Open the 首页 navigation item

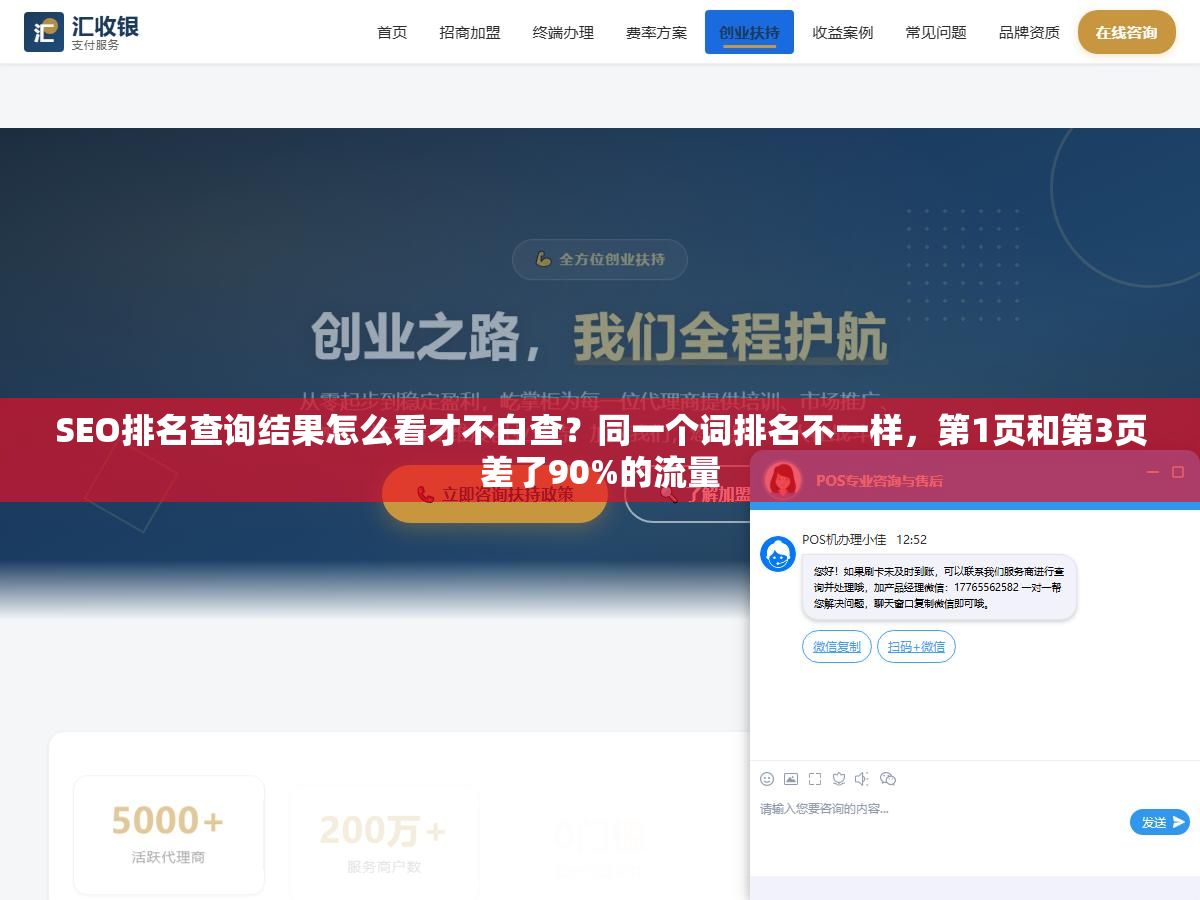[392, 32]
